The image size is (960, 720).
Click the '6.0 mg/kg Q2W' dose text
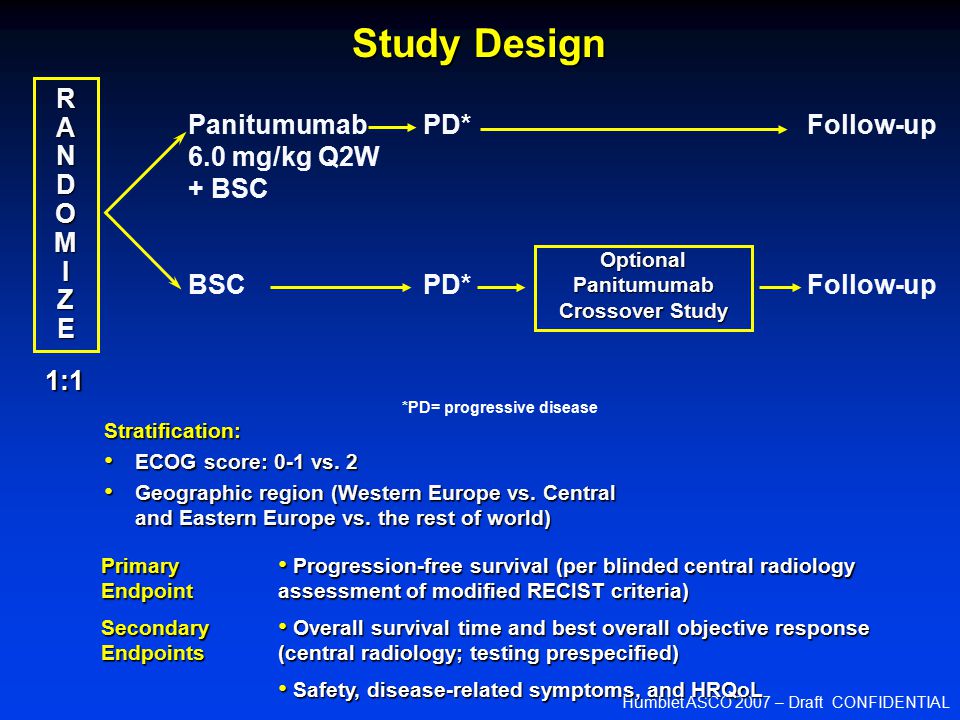pyautogui.click(x=283, y=157)
